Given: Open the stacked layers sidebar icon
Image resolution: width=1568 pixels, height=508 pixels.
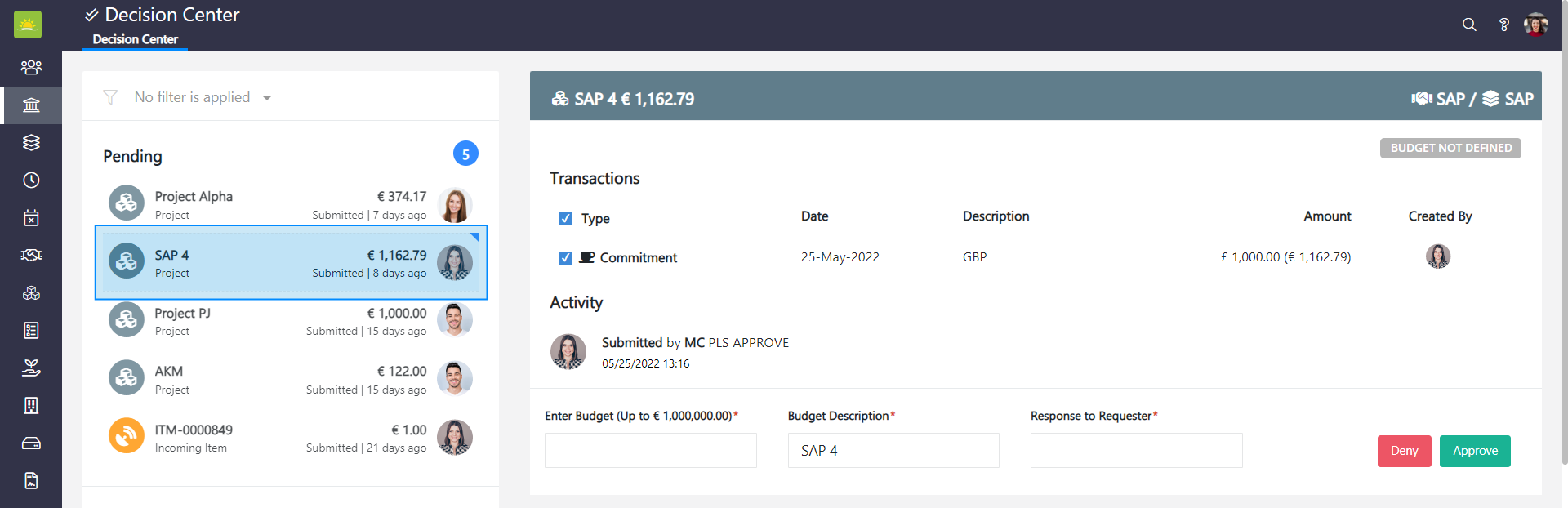Looking at the screenshot, I should click(x=31, y=142).
